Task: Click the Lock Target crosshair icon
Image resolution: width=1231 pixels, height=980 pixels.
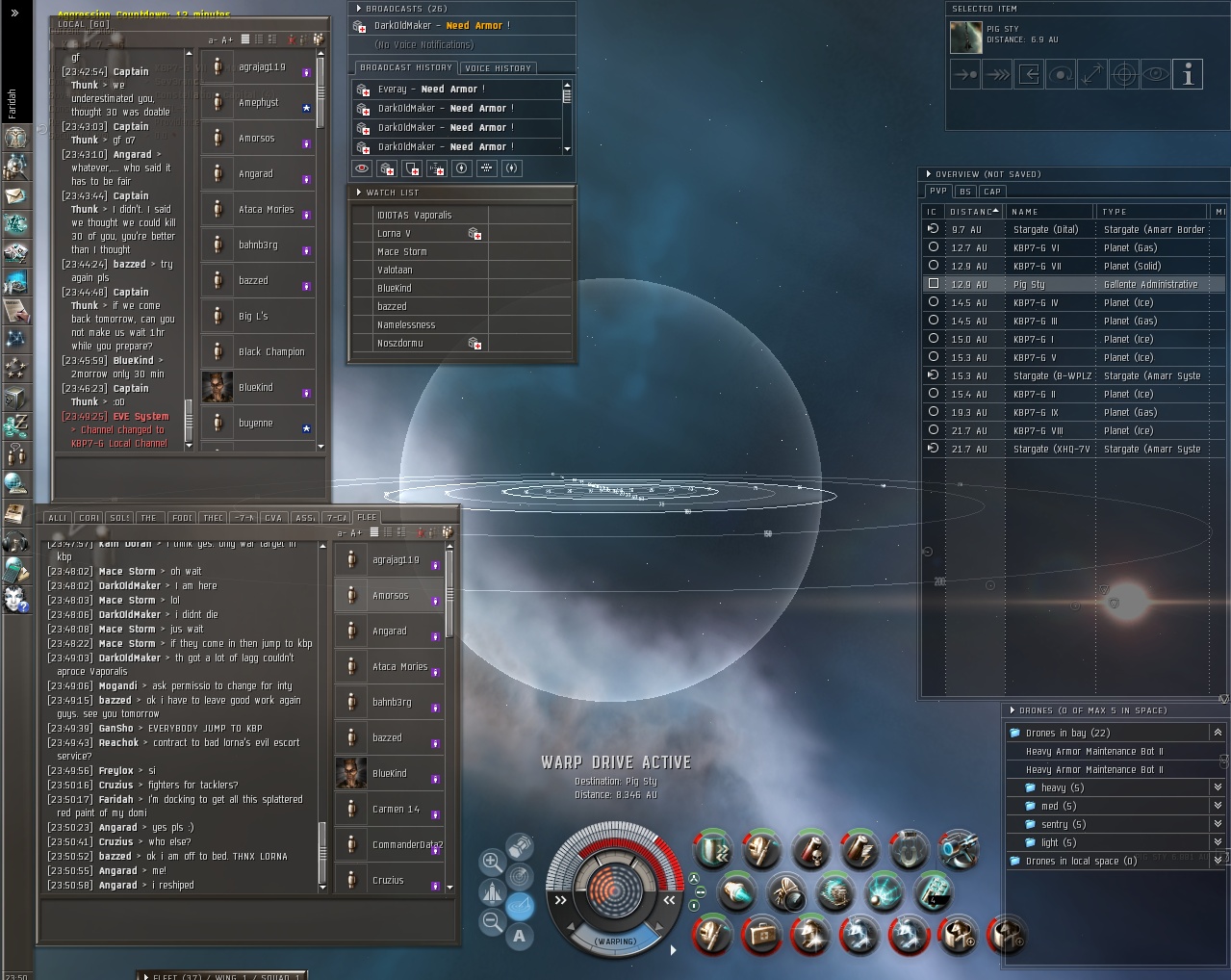Action: (1124, 74)
